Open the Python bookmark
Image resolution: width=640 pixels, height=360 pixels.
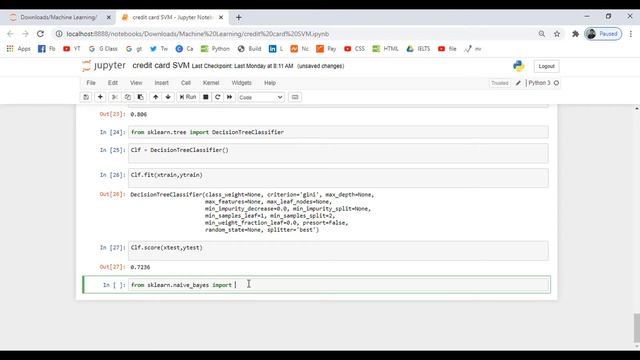(216, 49)
